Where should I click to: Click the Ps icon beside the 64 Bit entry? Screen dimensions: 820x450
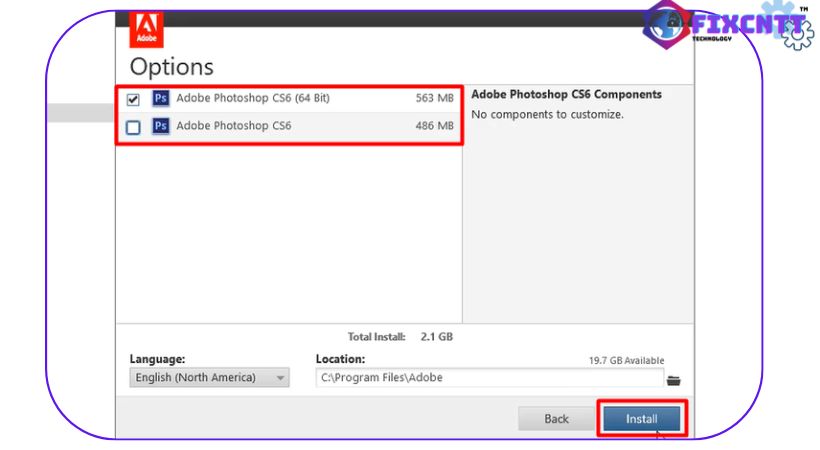pyautogui.click(x=161, y=98)
